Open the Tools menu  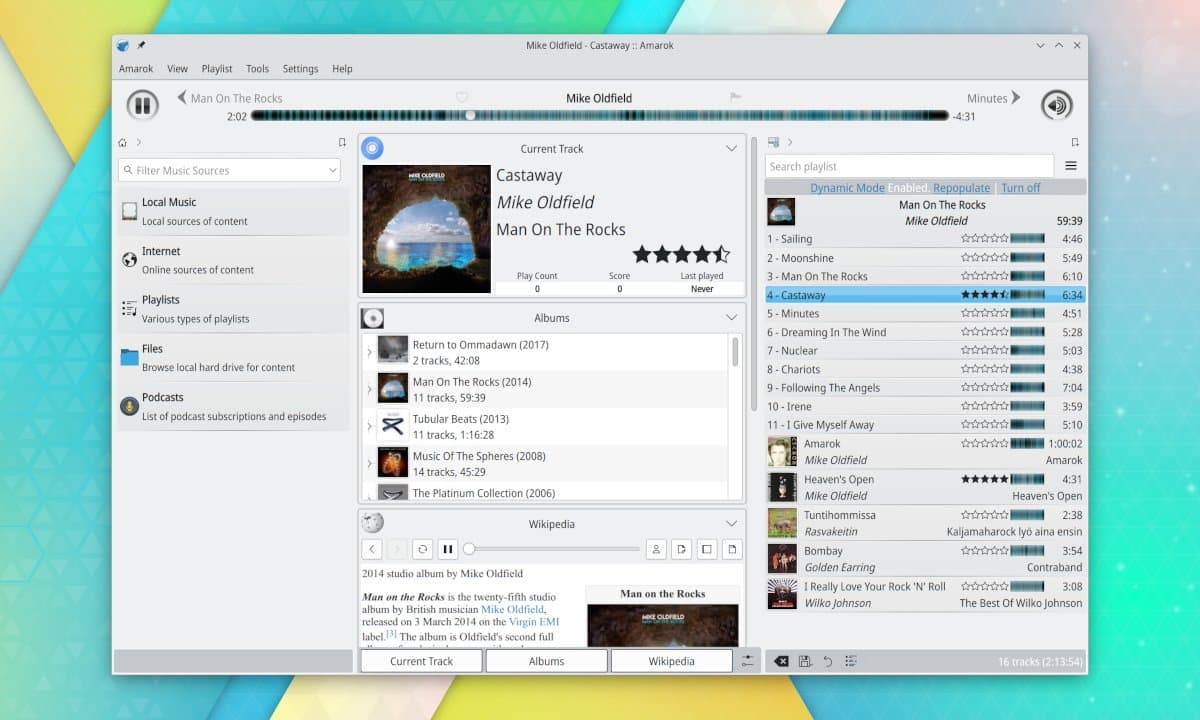pos(258,69)
